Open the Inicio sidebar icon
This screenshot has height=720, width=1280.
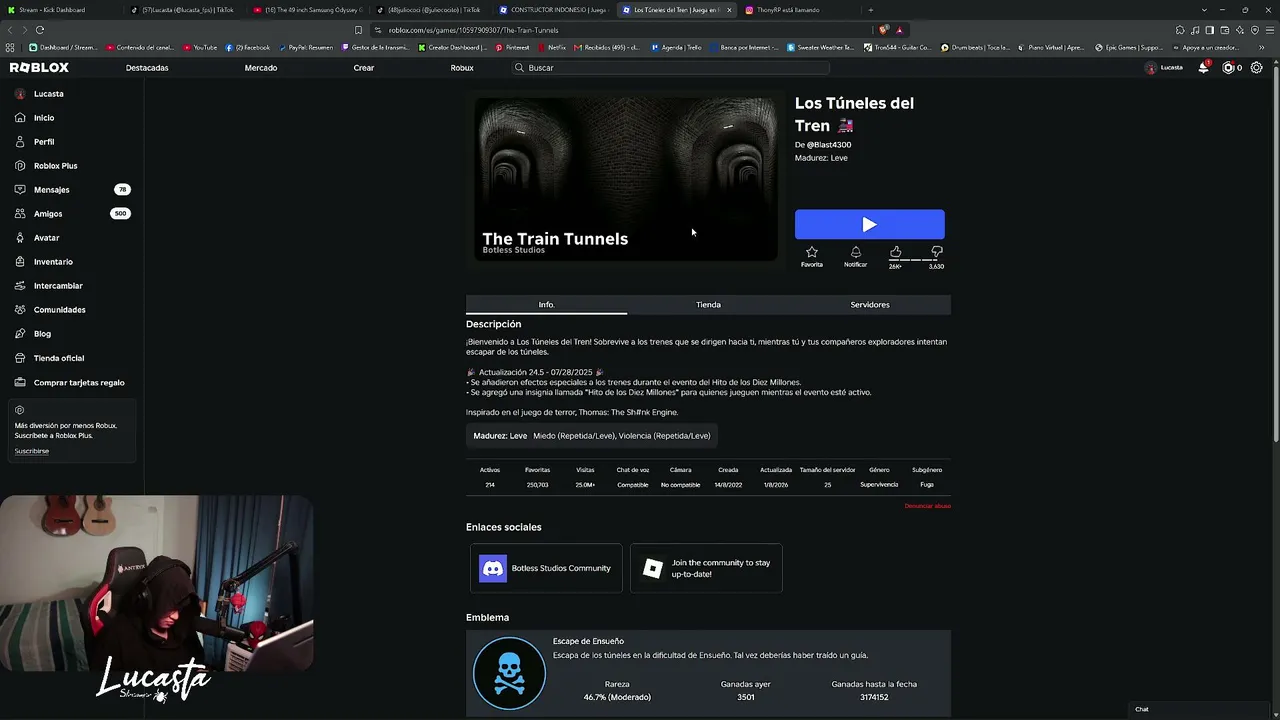click(20, 118)
